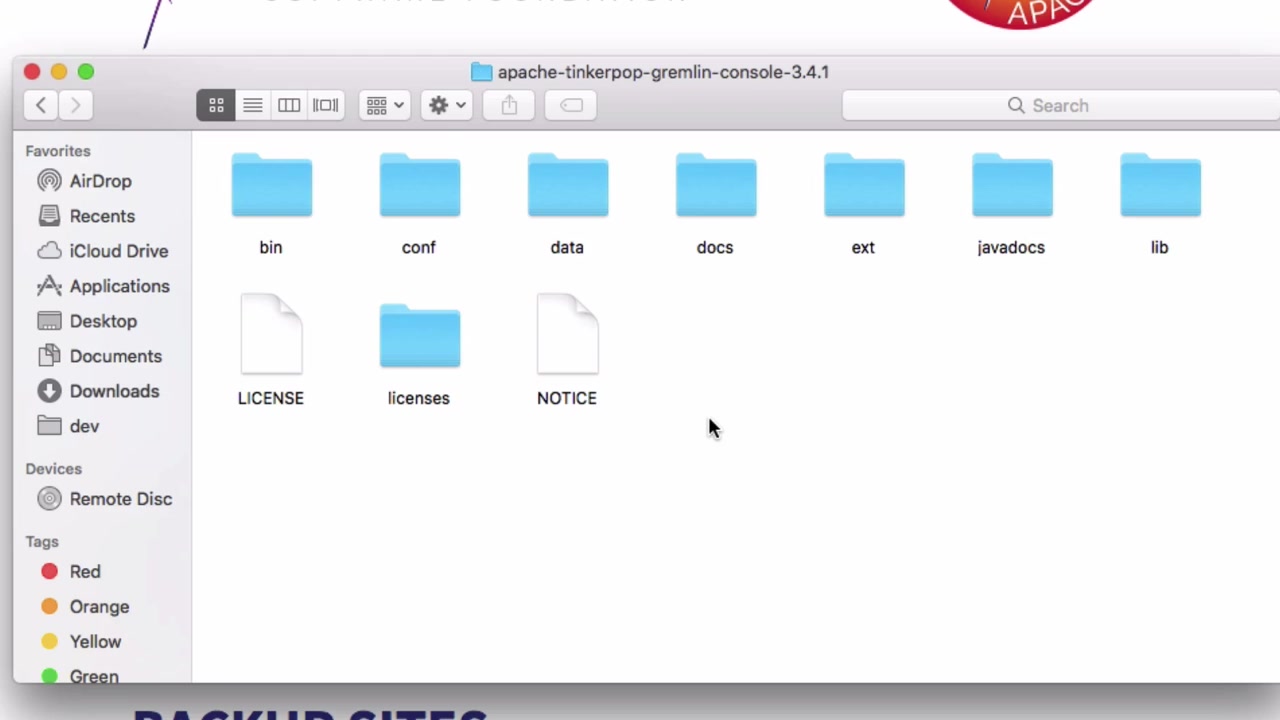Open the licenses folder
Screen dimensions: 1280x720
(419, 337)
